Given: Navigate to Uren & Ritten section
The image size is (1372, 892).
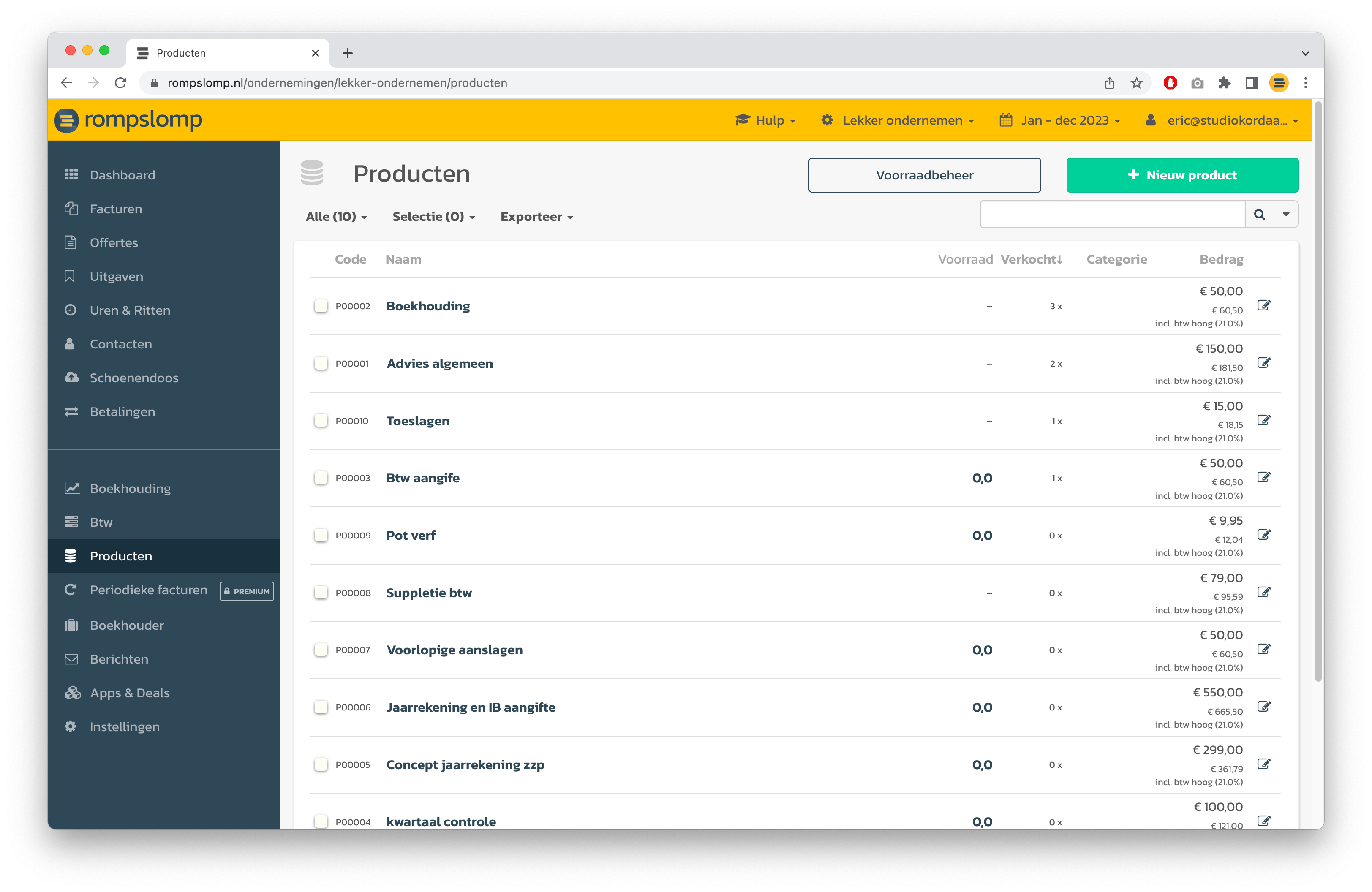Looking at the screenshot, I should [130, 310].
